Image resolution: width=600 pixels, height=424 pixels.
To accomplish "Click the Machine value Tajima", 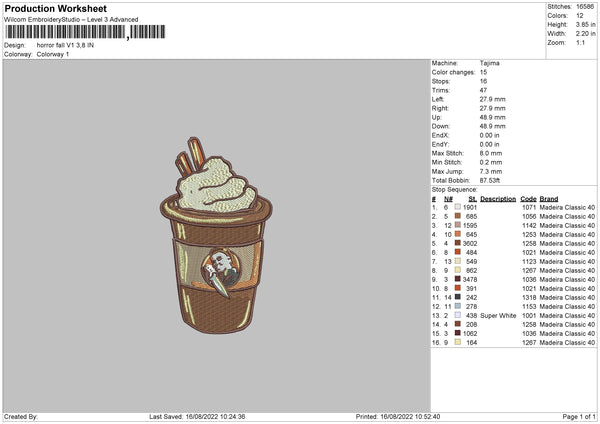I will point(489,63).
